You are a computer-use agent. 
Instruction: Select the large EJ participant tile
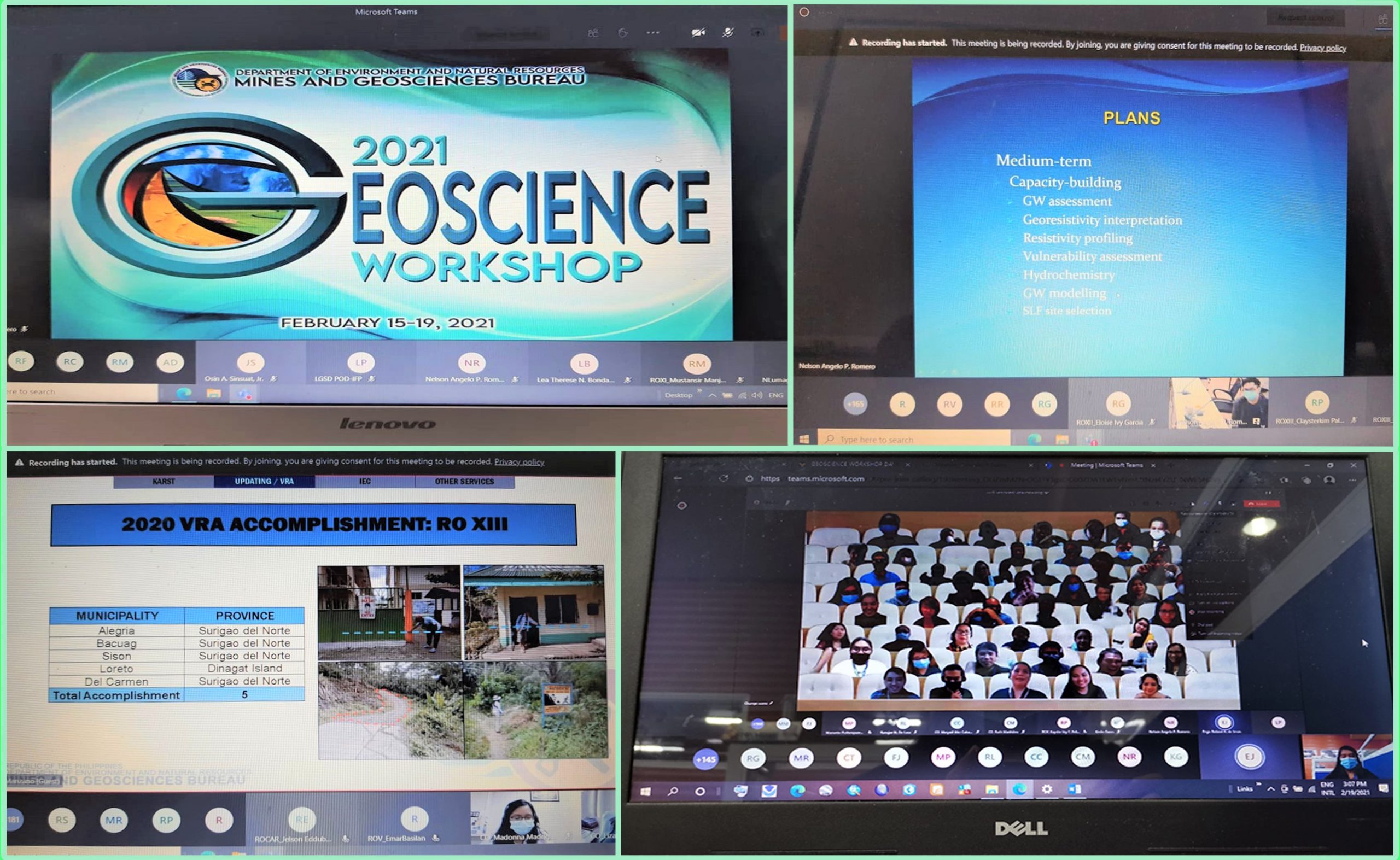1250,757
